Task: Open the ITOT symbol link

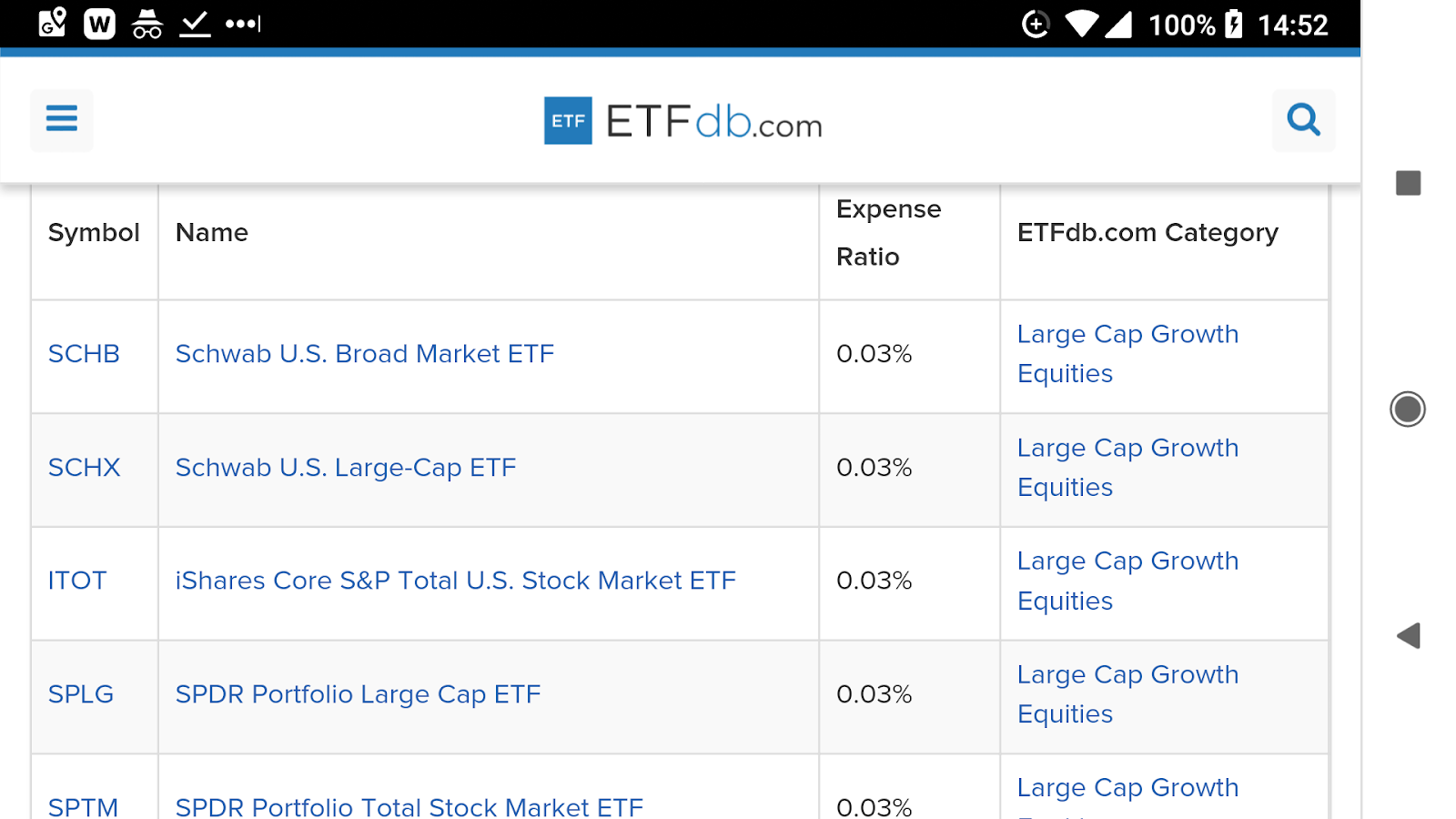Action: 77,581
